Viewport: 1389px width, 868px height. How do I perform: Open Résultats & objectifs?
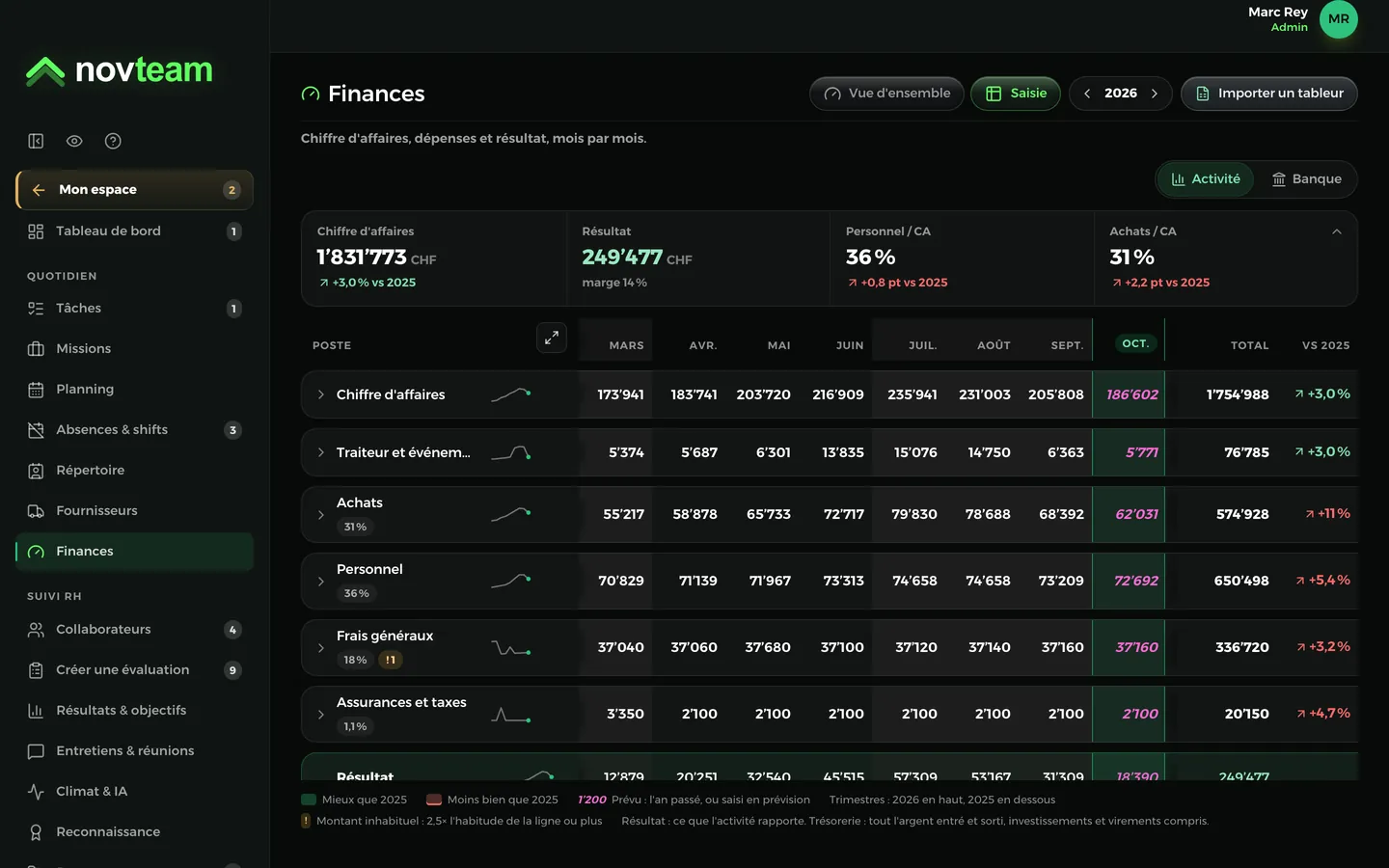tap(134, 711)
